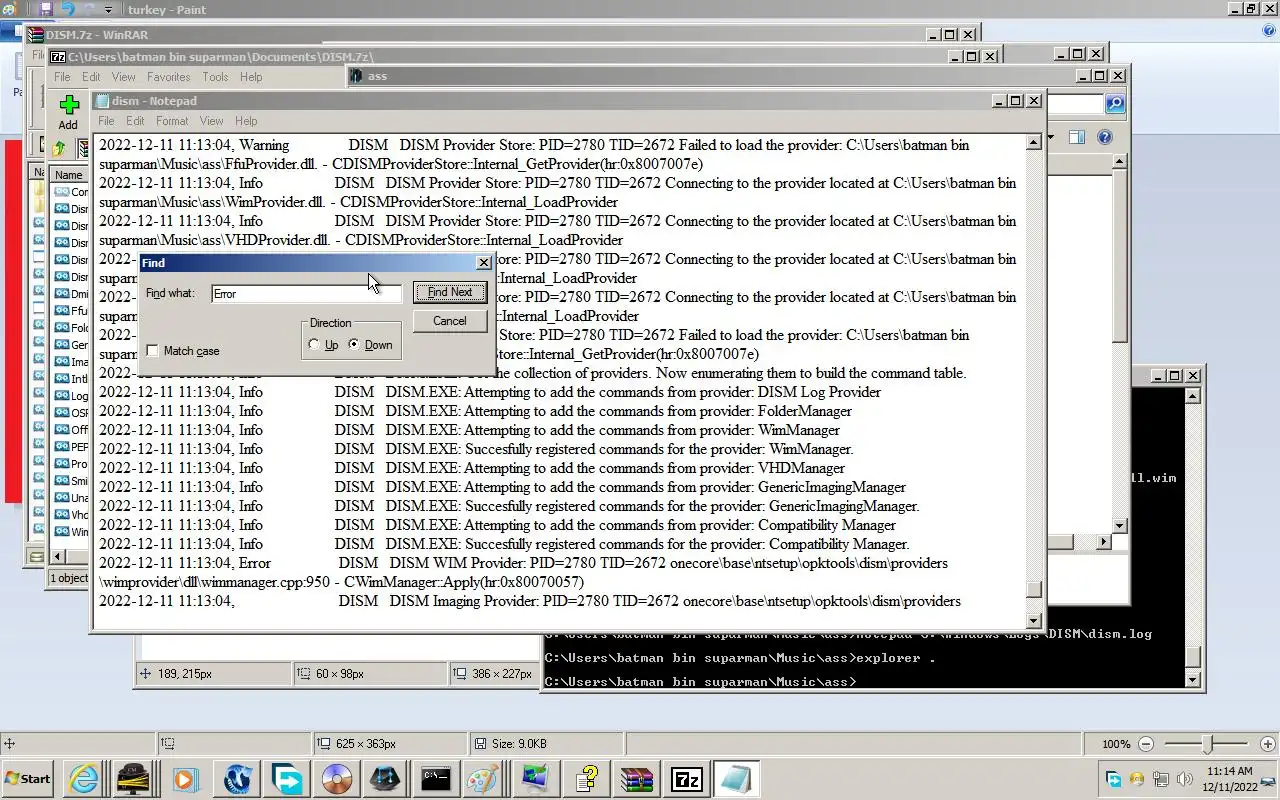Open the Notepad File menu

point(106,121)
